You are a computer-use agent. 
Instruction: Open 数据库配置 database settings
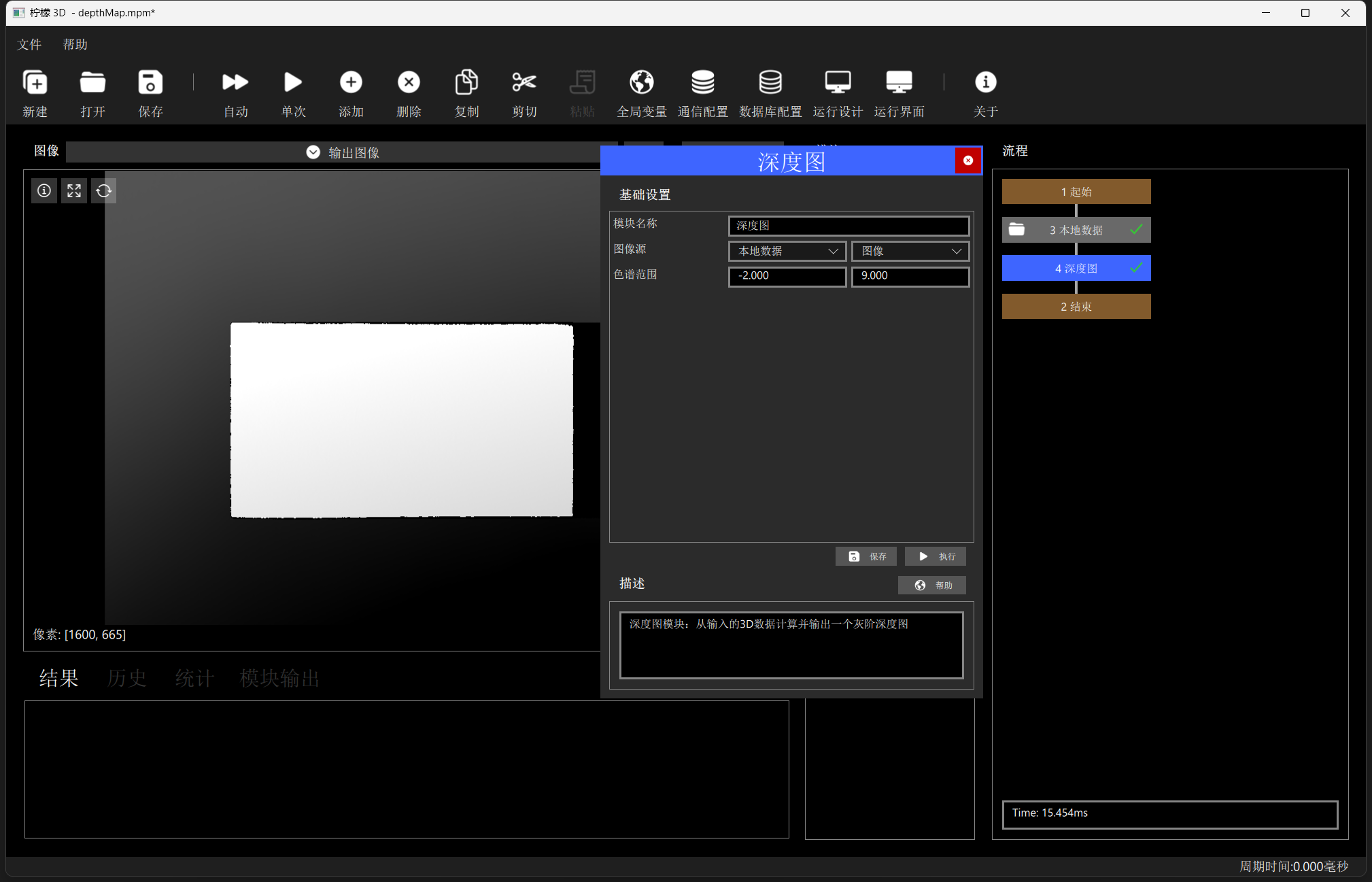tap(770, 82)
